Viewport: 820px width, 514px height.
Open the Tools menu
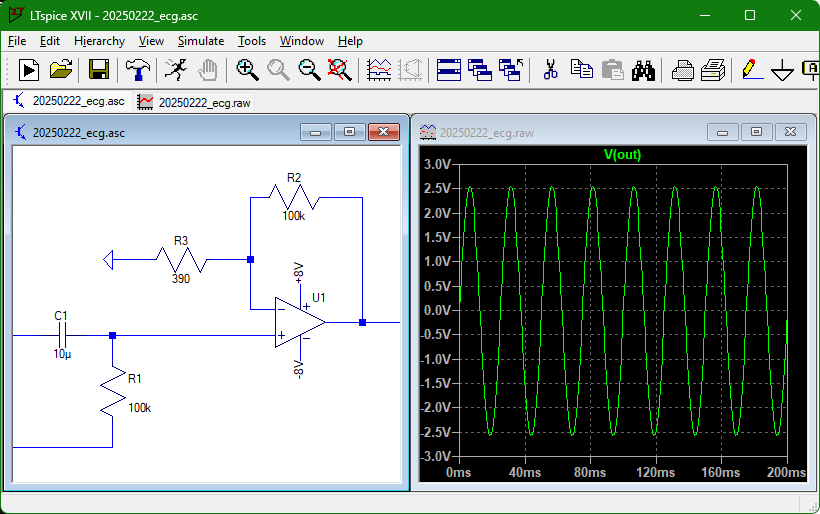point(252,41)
